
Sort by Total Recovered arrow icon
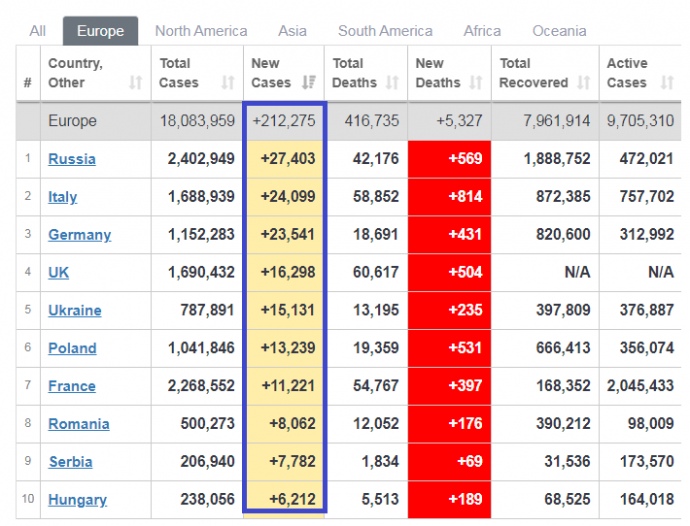click(582, 83)
